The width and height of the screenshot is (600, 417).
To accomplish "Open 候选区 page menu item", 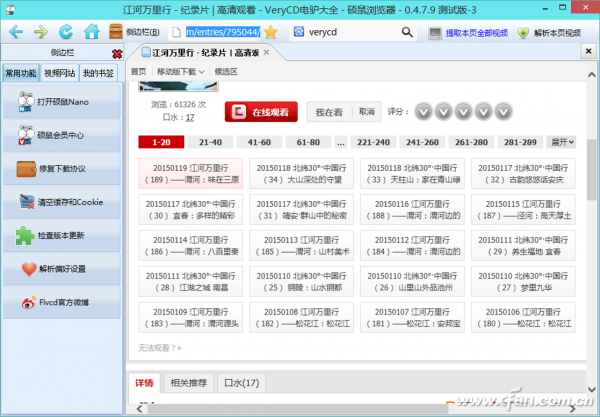I will click(x=226, y=72).
